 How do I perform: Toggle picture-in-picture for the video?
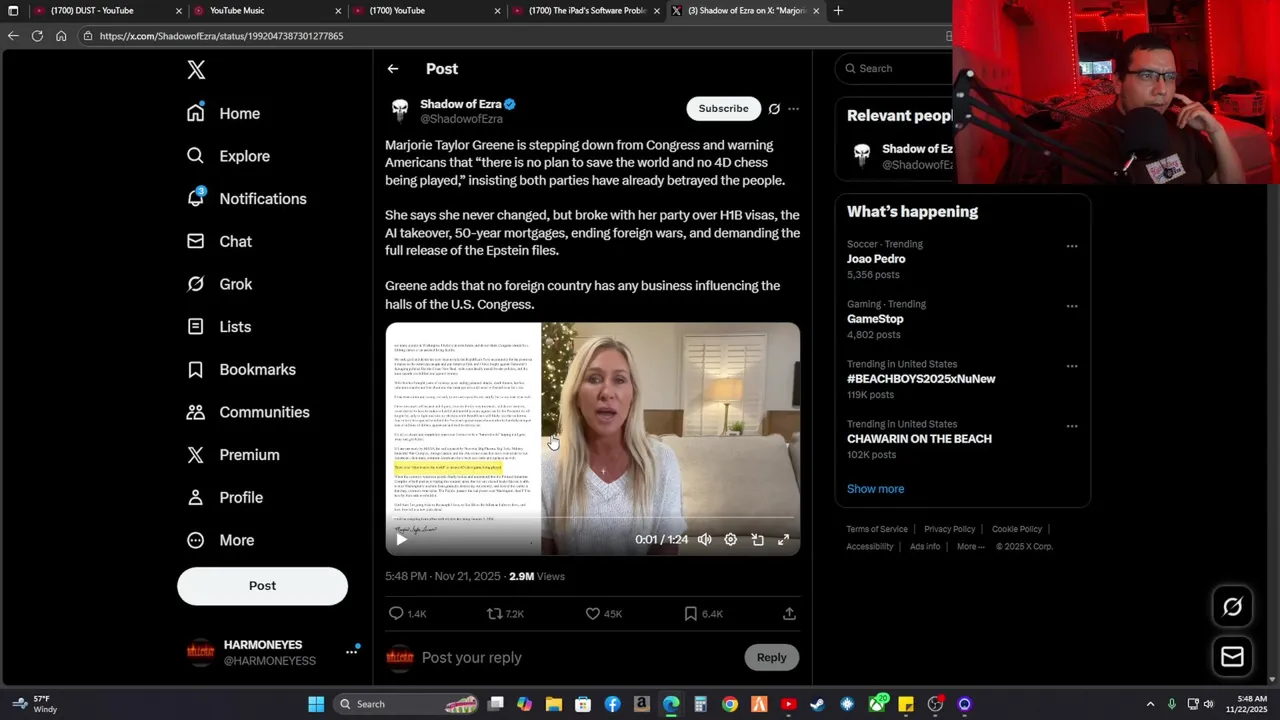click(x=757, y=539)
